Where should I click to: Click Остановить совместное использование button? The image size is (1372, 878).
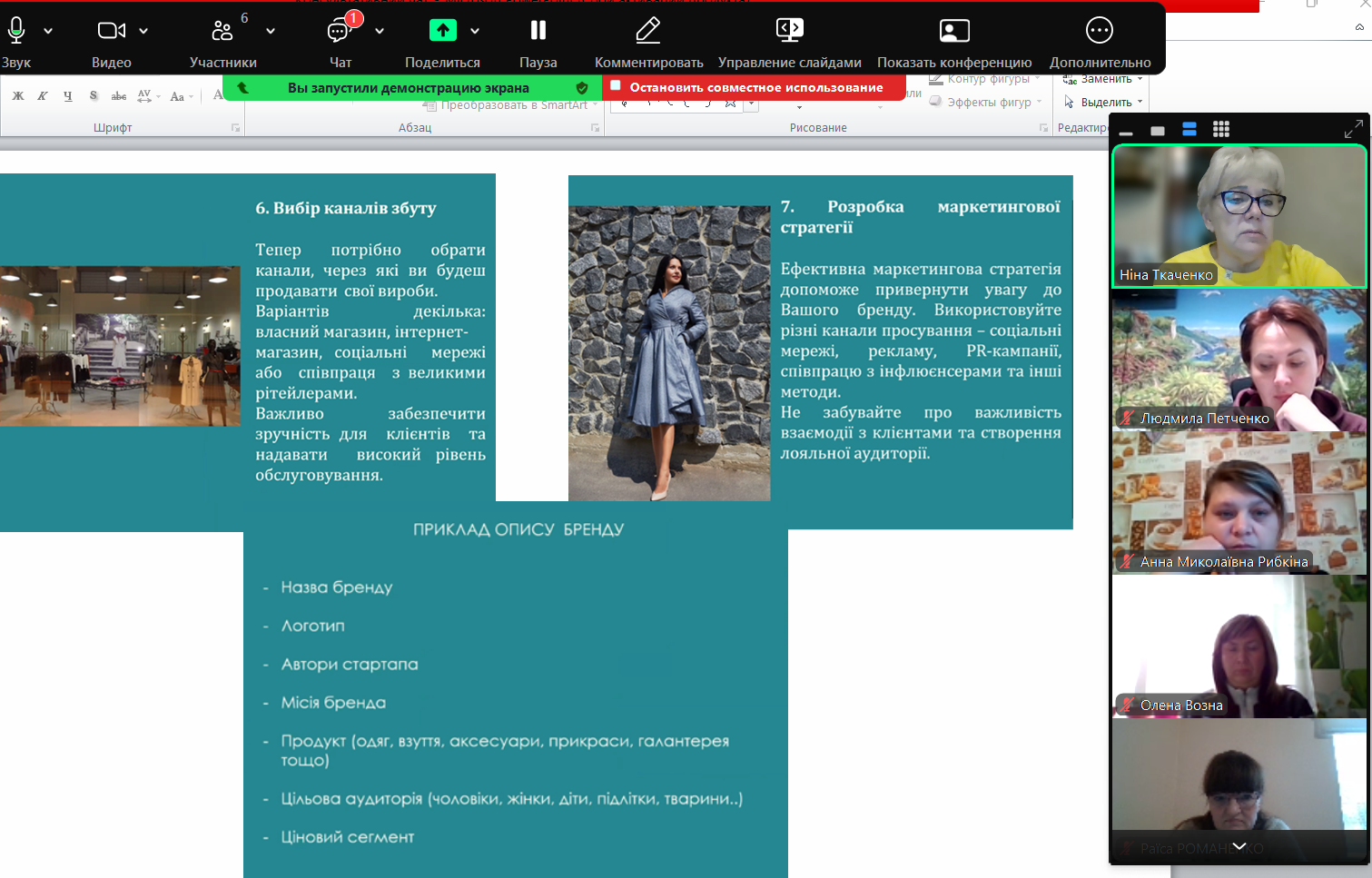[x=755, y=87]
